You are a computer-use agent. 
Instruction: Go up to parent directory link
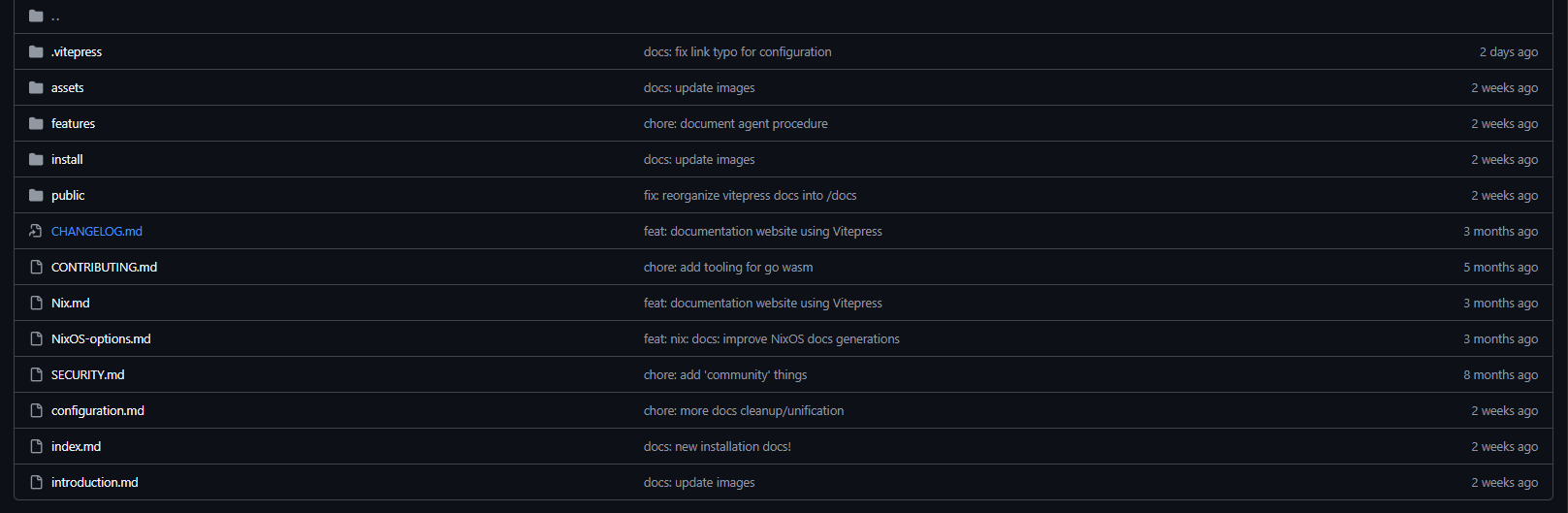tap(55, 17)
